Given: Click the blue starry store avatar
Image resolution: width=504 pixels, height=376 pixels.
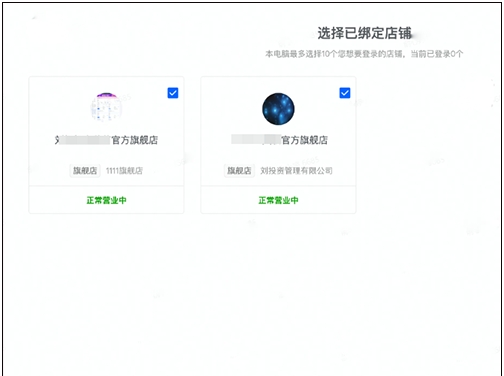Looking at the screenshot, I should point(278,109).
